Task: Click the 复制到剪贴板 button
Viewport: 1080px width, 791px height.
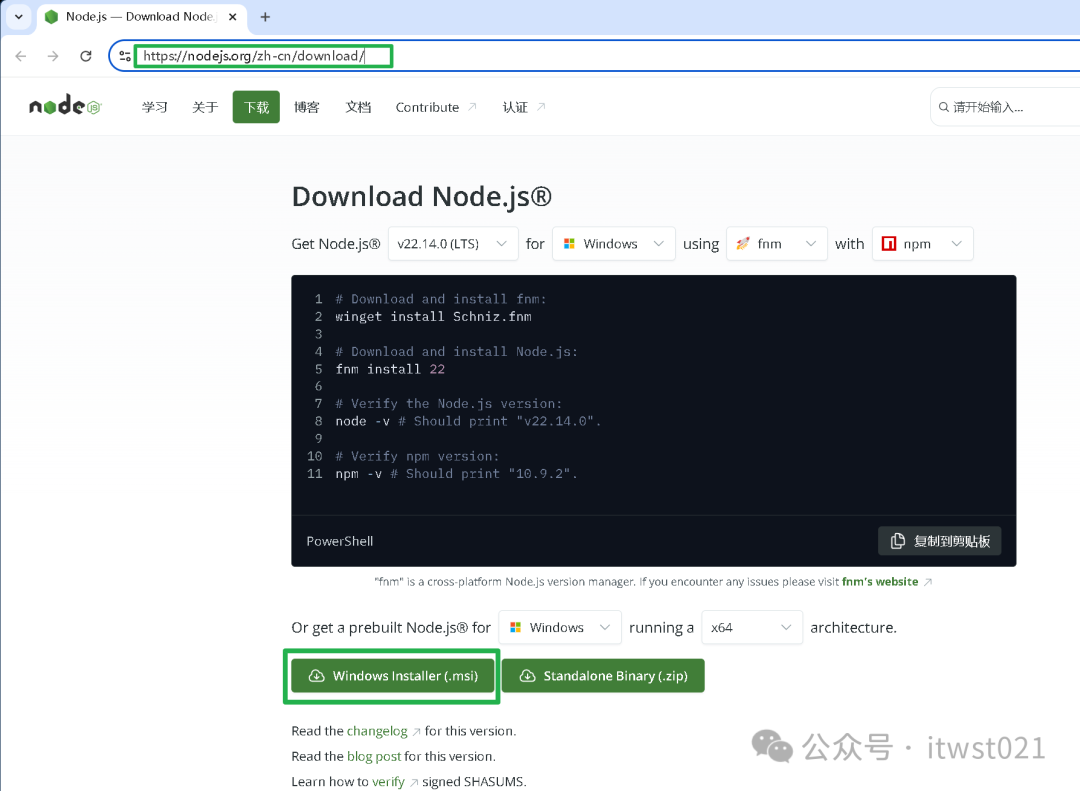Action: tap(939, 541)
